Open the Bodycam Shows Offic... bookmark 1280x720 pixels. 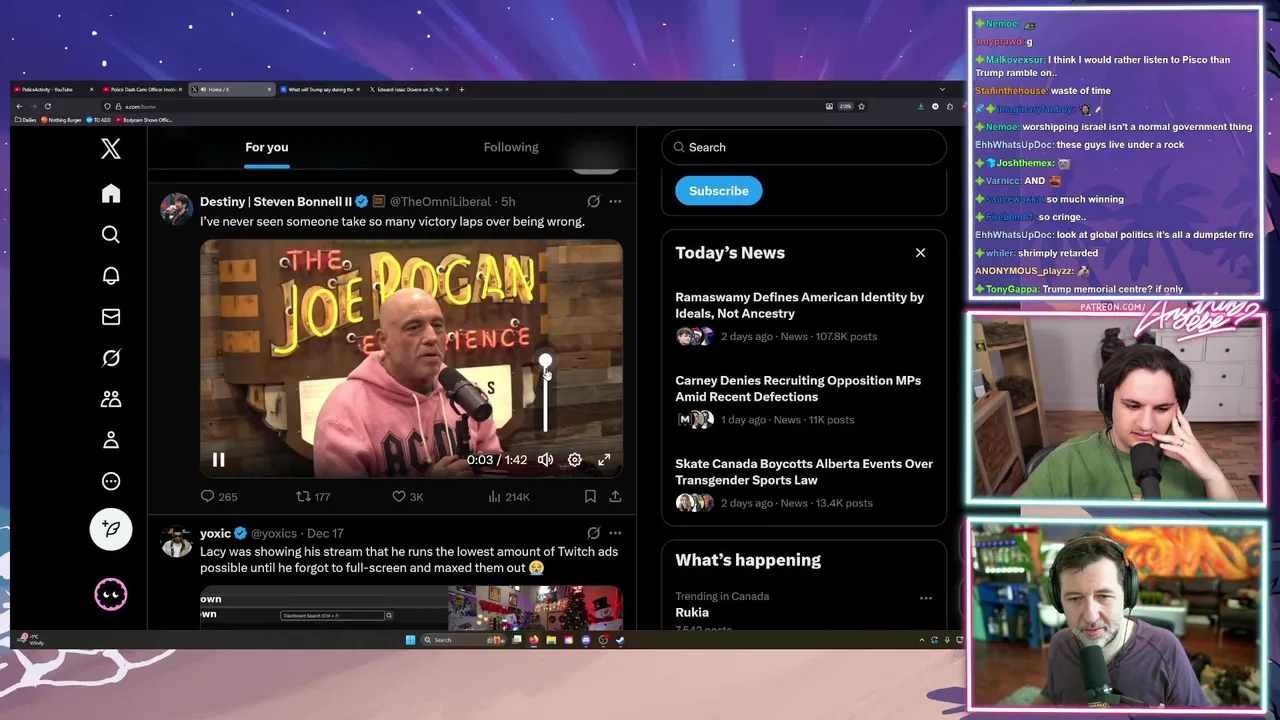145,120
